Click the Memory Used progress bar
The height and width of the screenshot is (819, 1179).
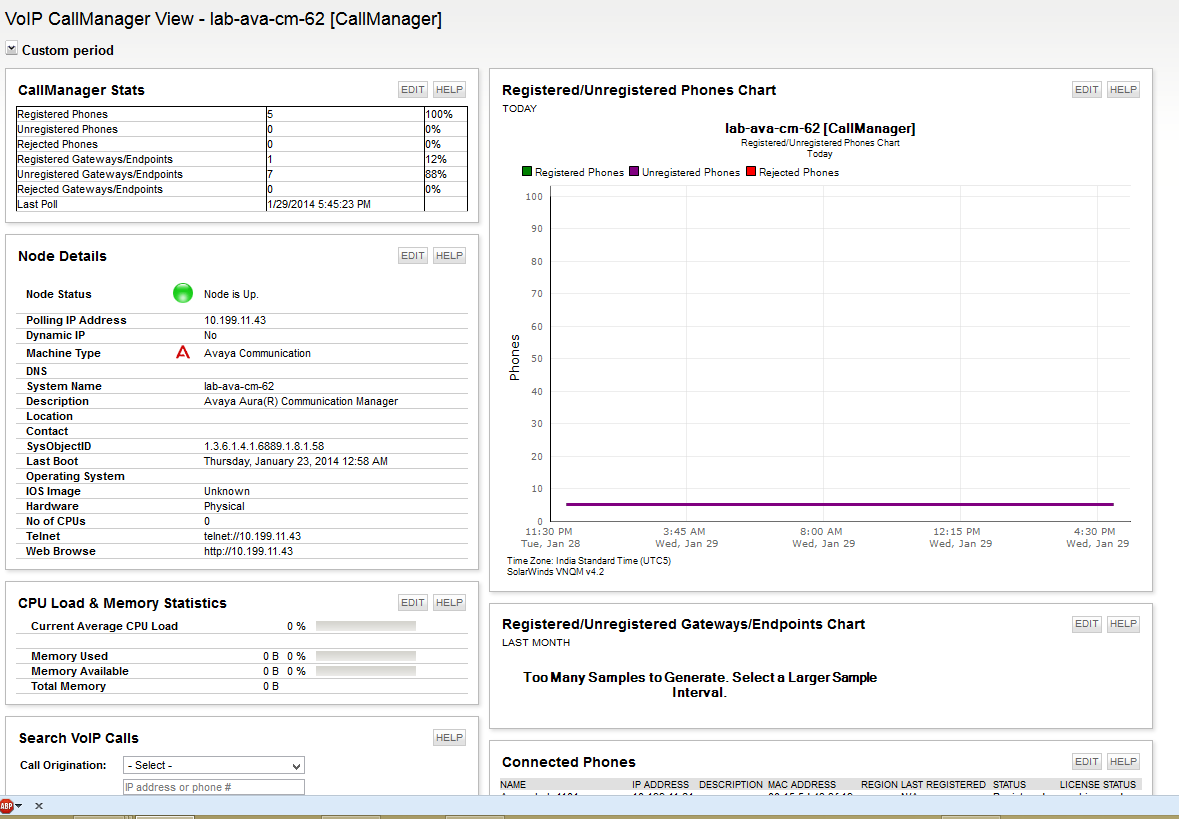tap(366, 656)
